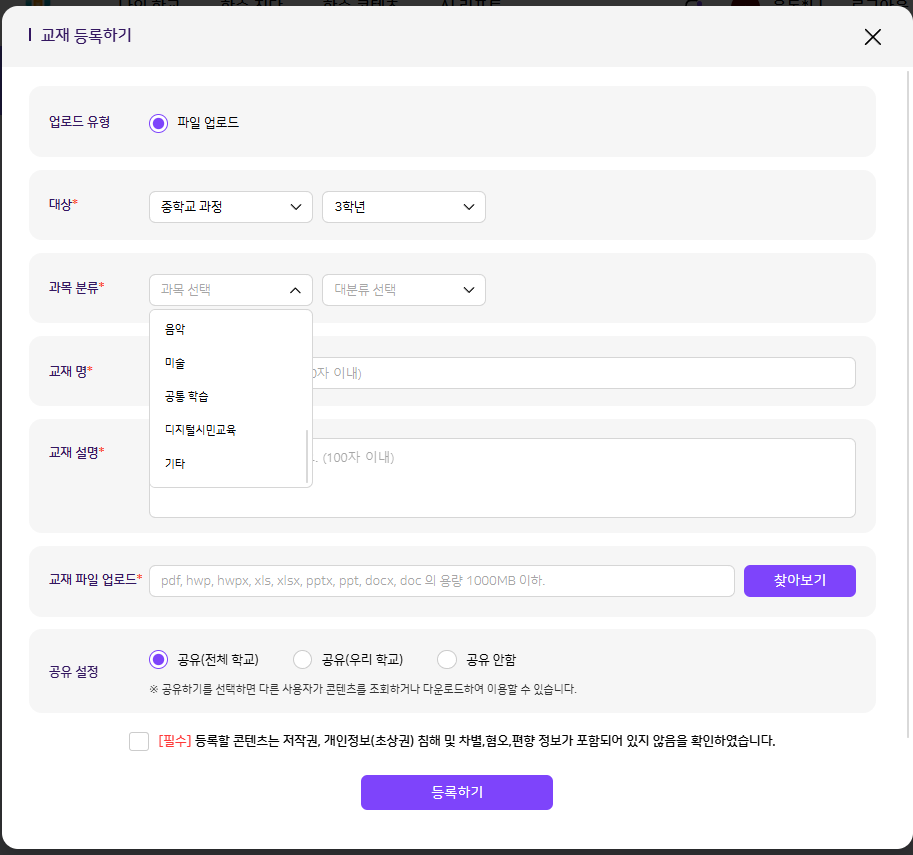Viewport: 913px width, 855px height.
Task: Click the 교재 명 text field
Action: [583, 373]
